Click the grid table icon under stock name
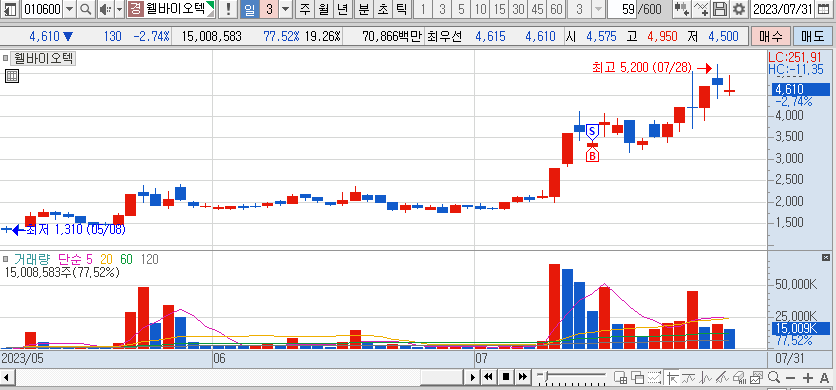The height and width of the screenshot is (390, 836). (x=12, y=76)
